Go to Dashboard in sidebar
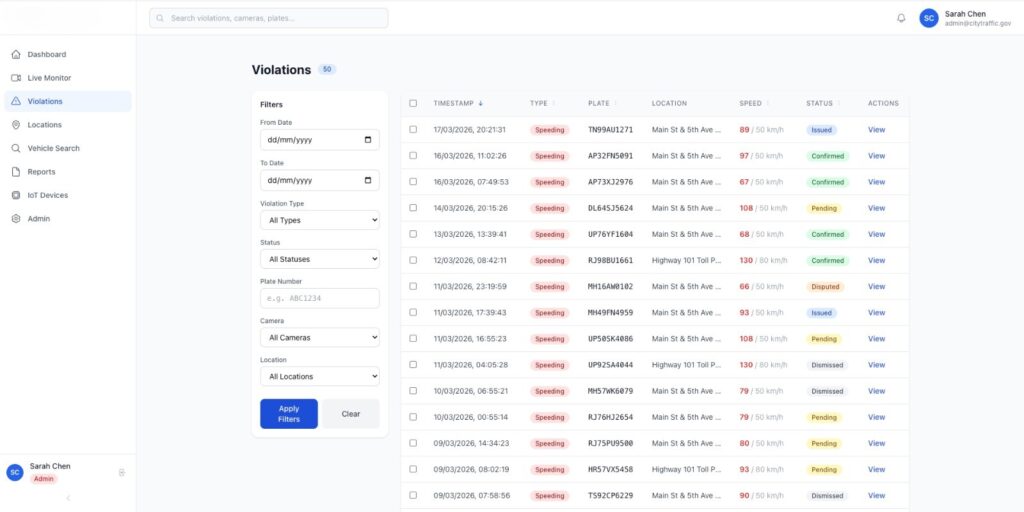This screenshot has height=512, width=1024. (68, 54)
